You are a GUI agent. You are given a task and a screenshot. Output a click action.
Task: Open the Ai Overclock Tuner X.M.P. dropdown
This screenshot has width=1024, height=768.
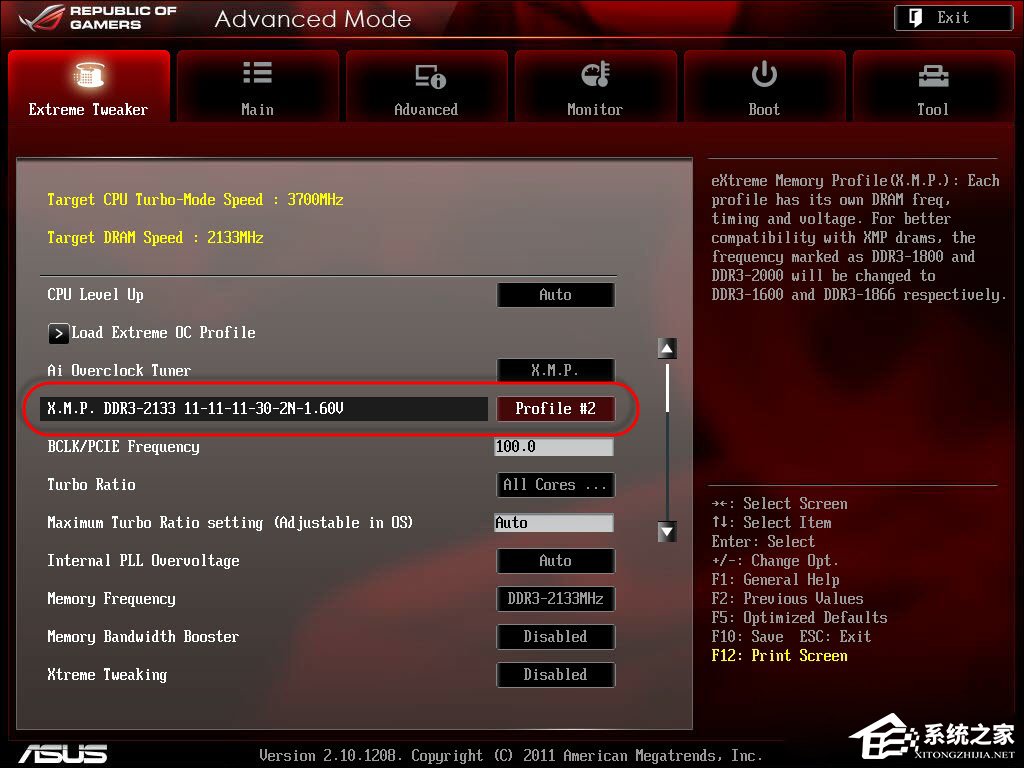click(555, 371)
